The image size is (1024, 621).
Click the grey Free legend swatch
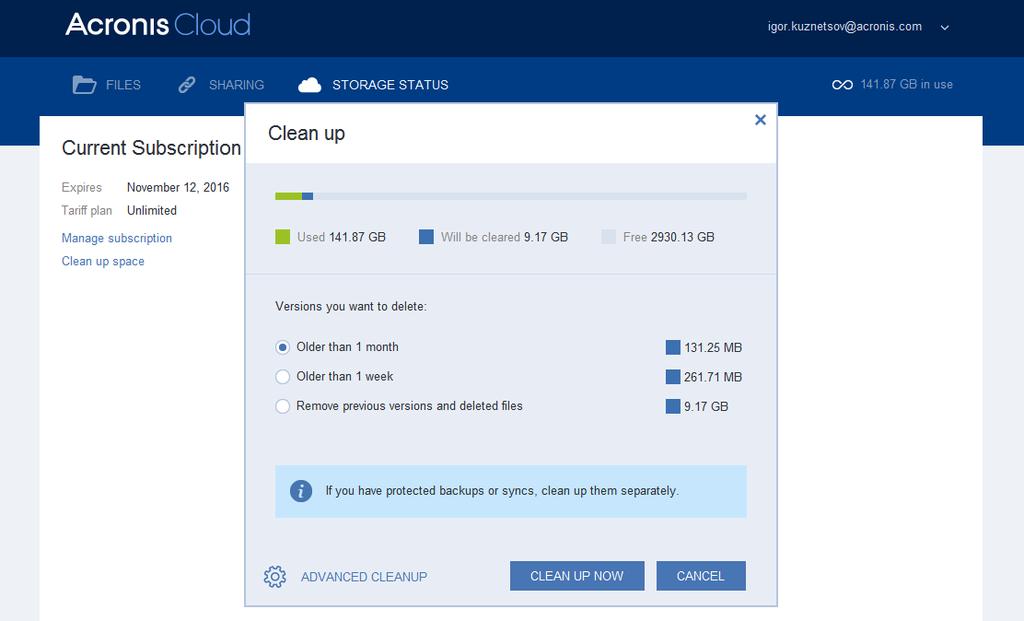pos(608,237)
